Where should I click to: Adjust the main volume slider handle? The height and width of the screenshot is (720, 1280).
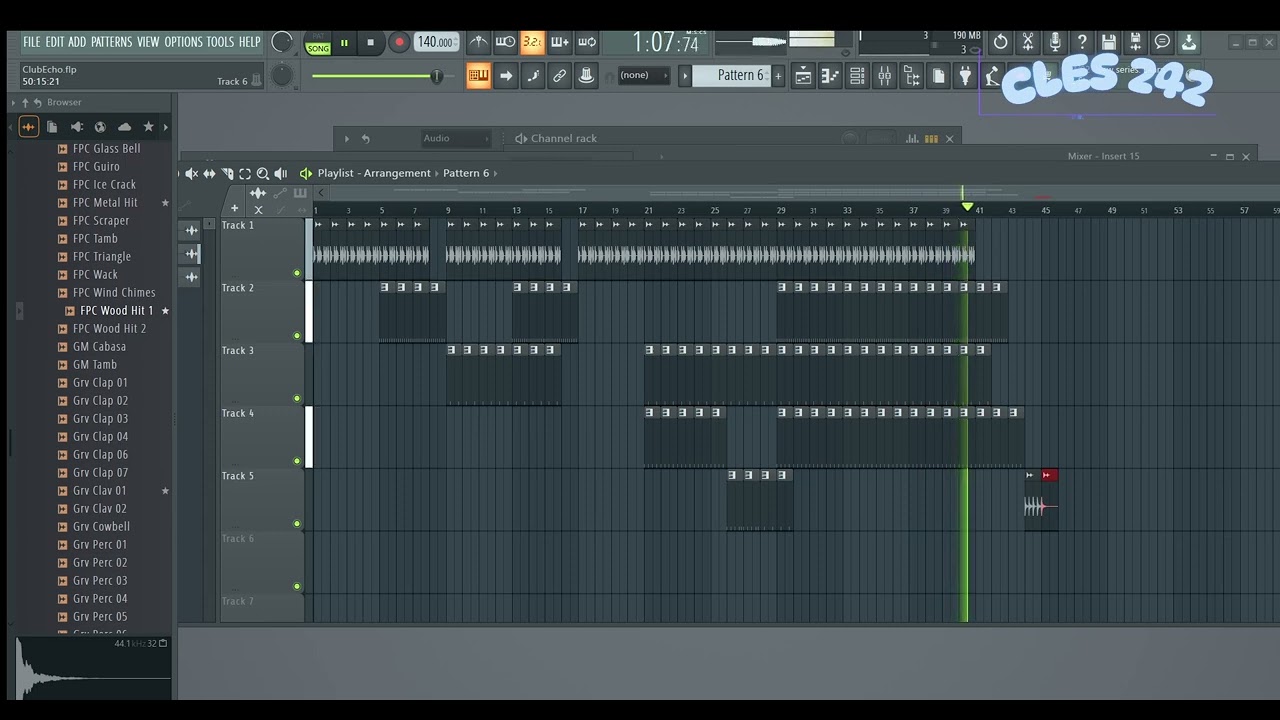tap(436, 76)
